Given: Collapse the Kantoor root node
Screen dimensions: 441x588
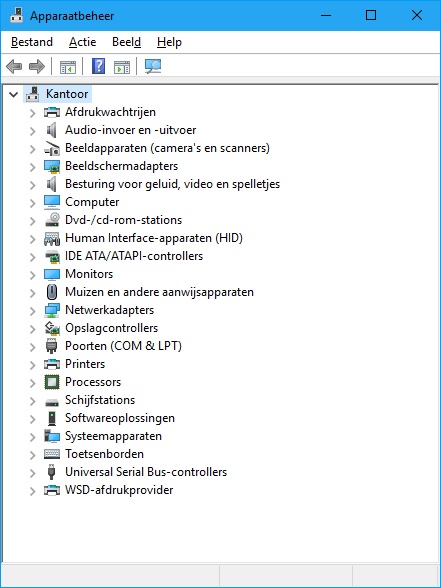Looking at the screenshot, I should coord(14,94).
